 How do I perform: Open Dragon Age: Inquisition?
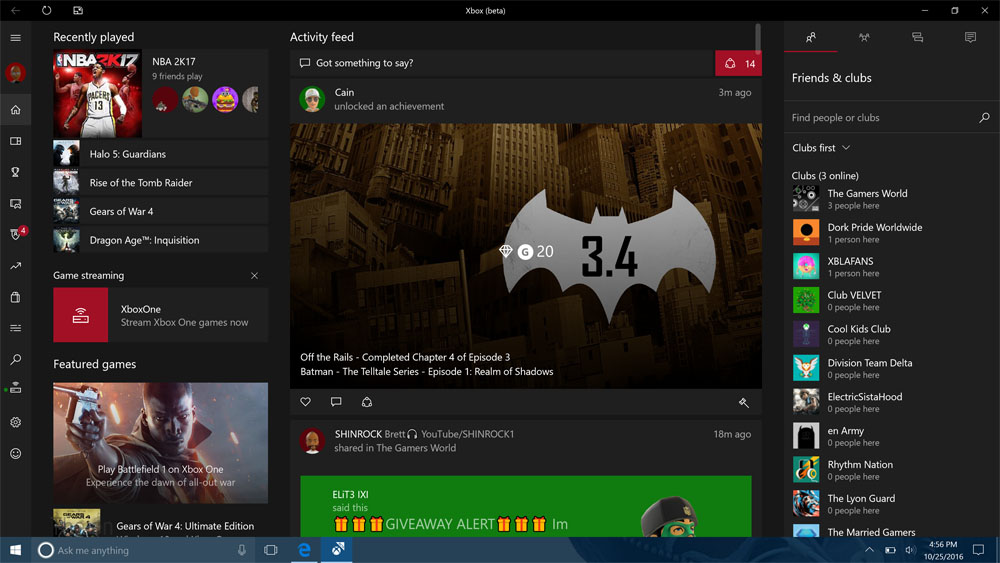pos(161,240)
